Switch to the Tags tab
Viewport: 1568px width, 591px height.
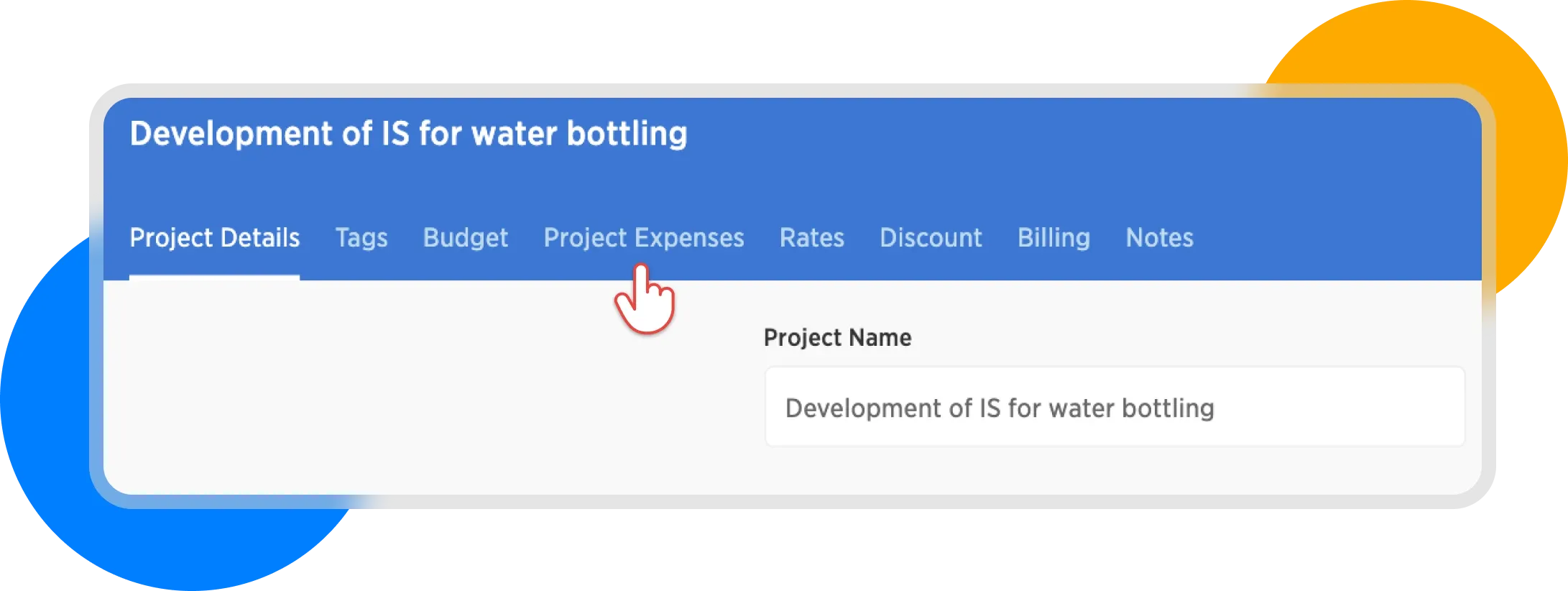click(361, 238)
